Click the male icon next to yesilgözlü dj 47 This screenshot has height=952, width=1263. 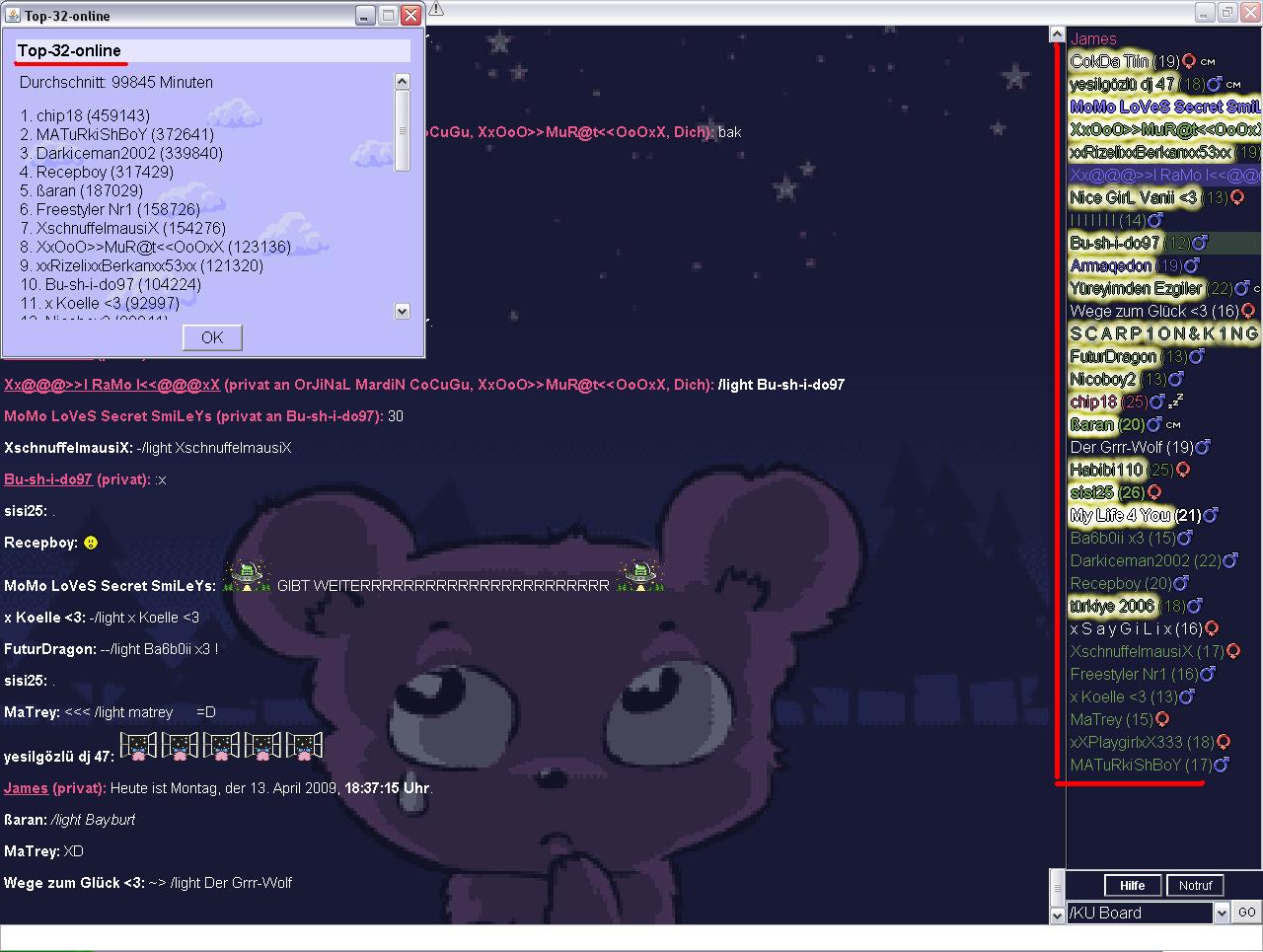pyautogui.click(x=1215, y=84)
